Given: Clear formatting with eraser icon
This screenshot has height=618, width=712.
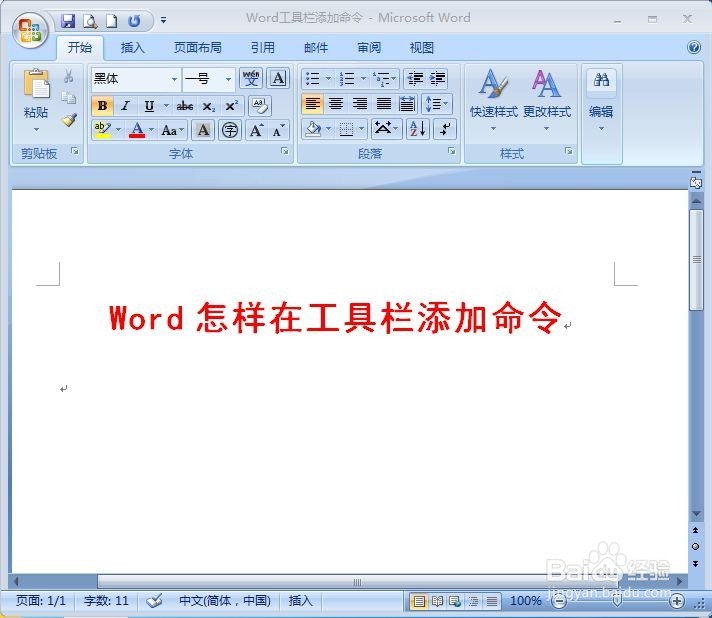Looking at the screenshot, I should pos(260,106).
